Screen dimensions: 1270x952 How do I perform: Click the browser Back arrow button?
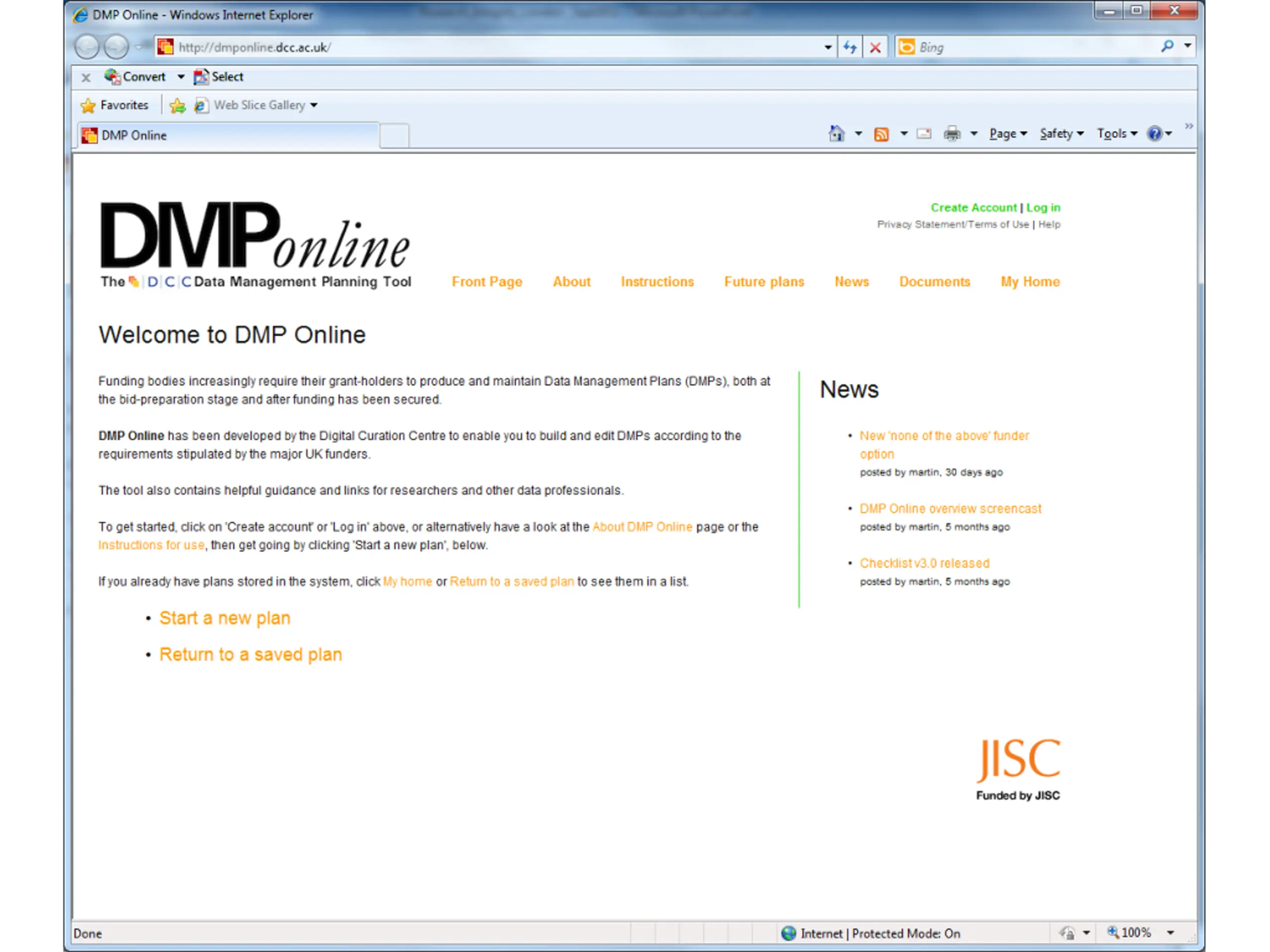[87, 47]
